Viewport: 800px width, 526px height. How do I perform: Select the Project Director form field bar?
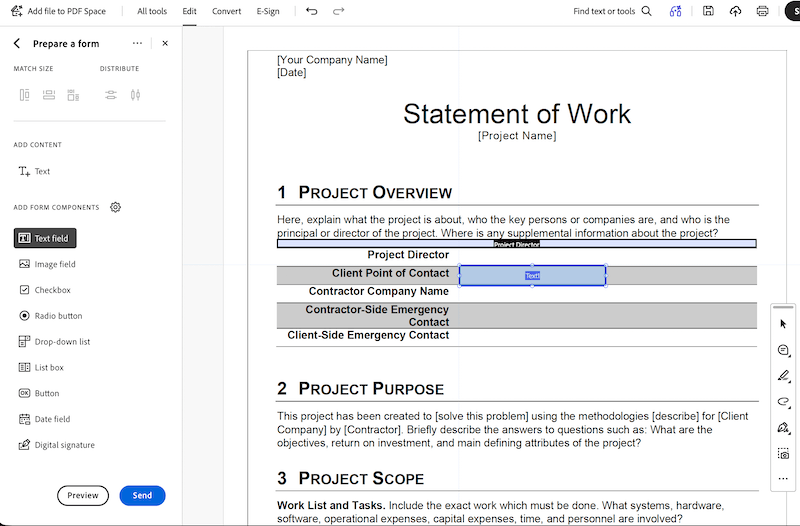click(x=516, y=244)
